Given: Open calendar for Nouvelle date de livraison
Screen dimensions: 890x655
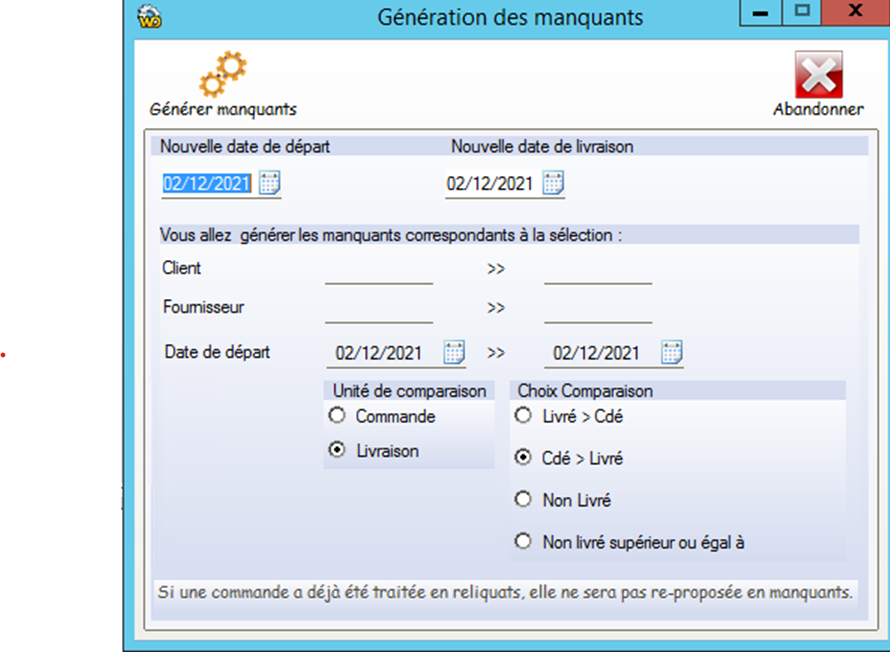Looking at the screenshot, I should (553, 183).
